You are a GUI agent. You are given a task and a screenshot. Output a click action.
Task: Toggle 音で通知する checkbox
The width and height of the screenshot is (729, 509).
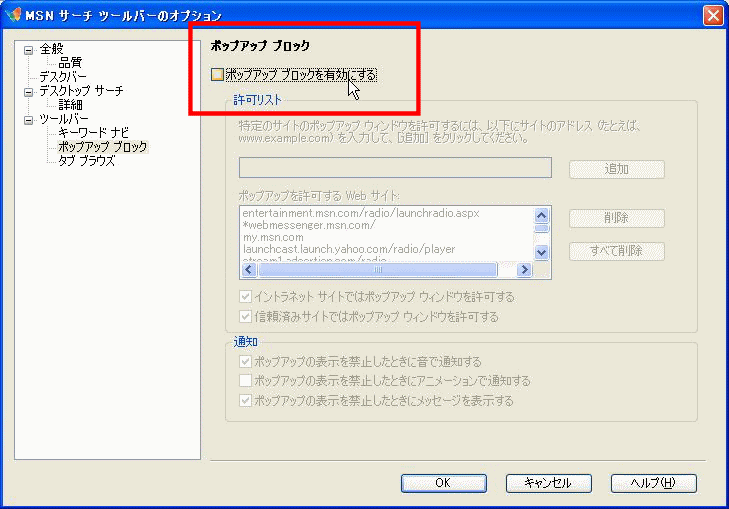click(245, 361)
